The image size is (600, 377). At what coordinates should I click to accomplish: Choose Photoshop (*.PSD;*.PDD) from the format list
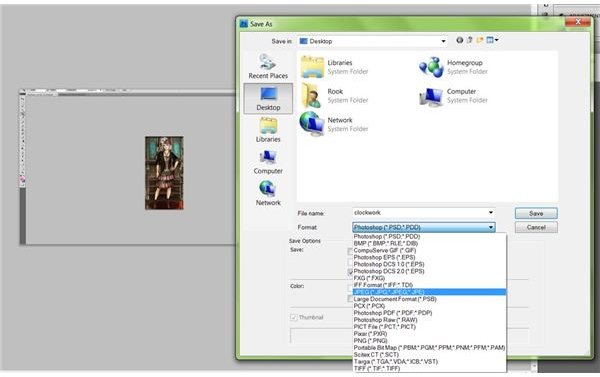tap(429, 237)
